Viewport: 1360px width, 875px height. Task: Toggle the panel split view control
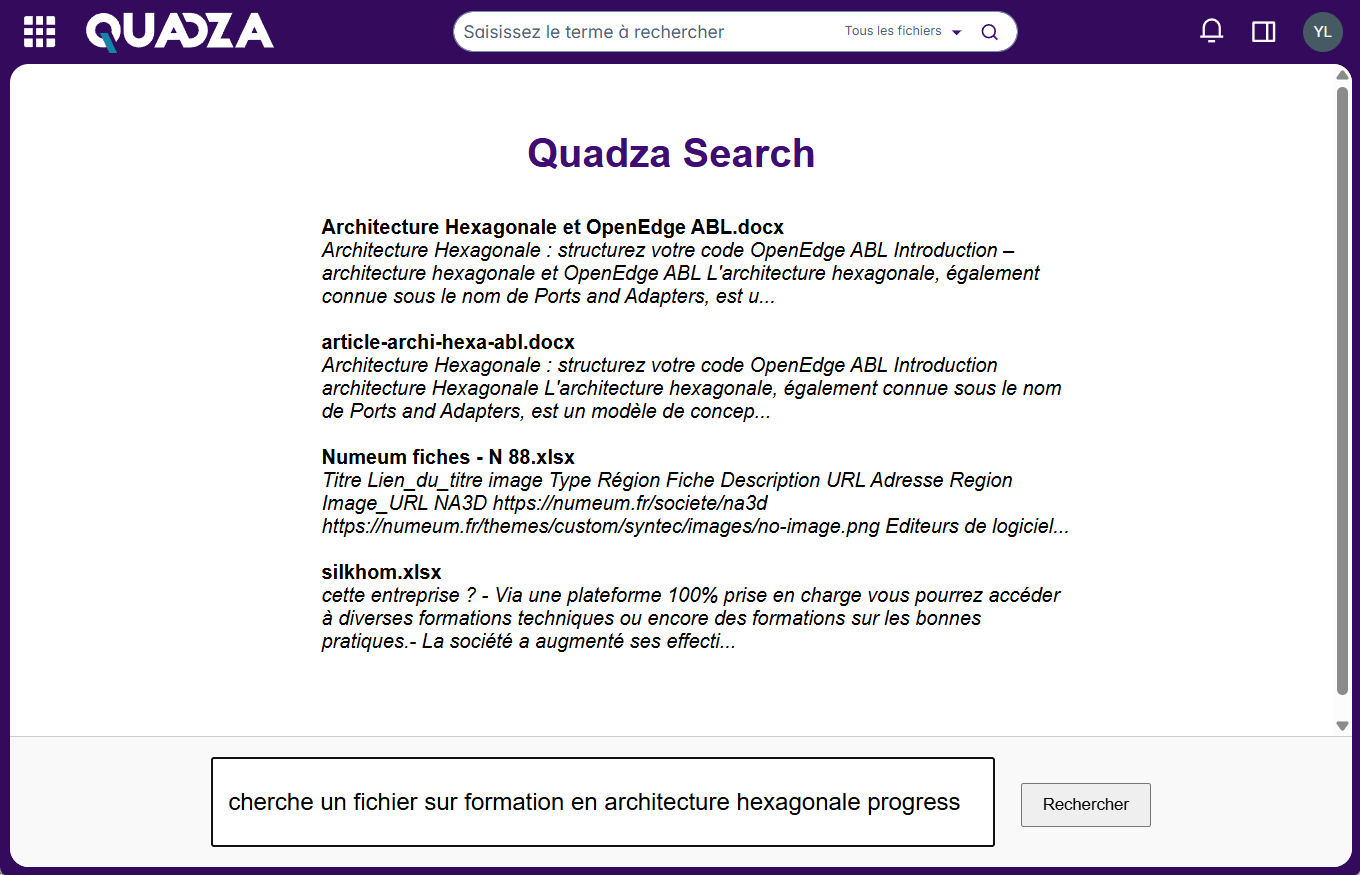[x=1263, y=31]
